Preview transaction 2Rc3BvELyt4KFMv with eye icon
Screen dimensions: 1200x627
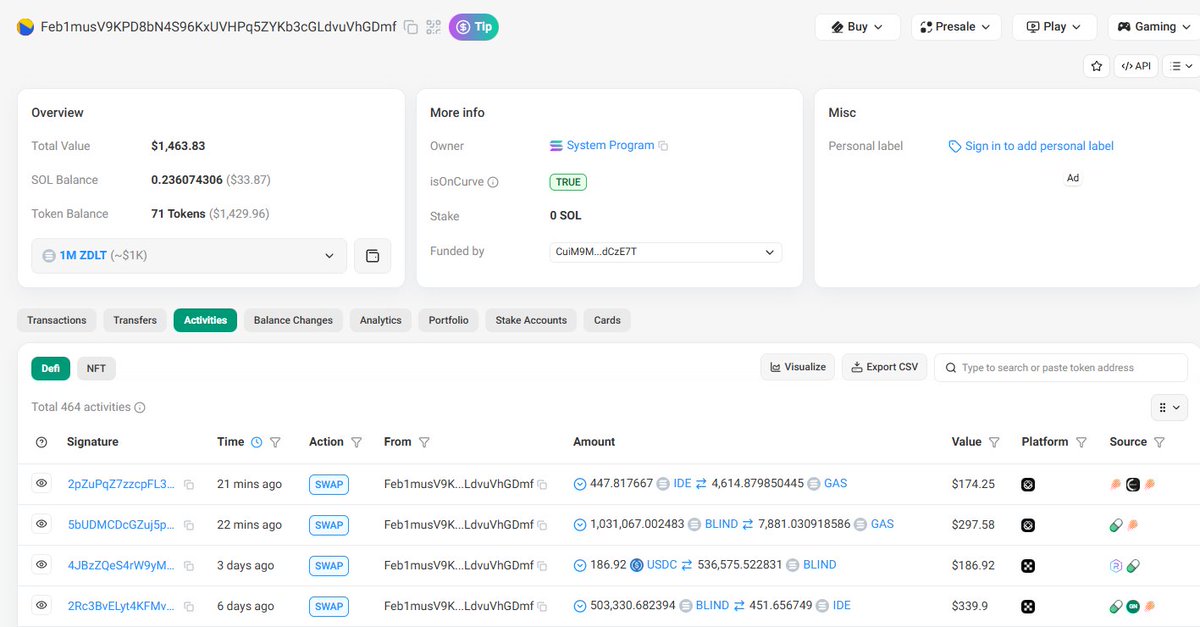[x=41, y=605]
